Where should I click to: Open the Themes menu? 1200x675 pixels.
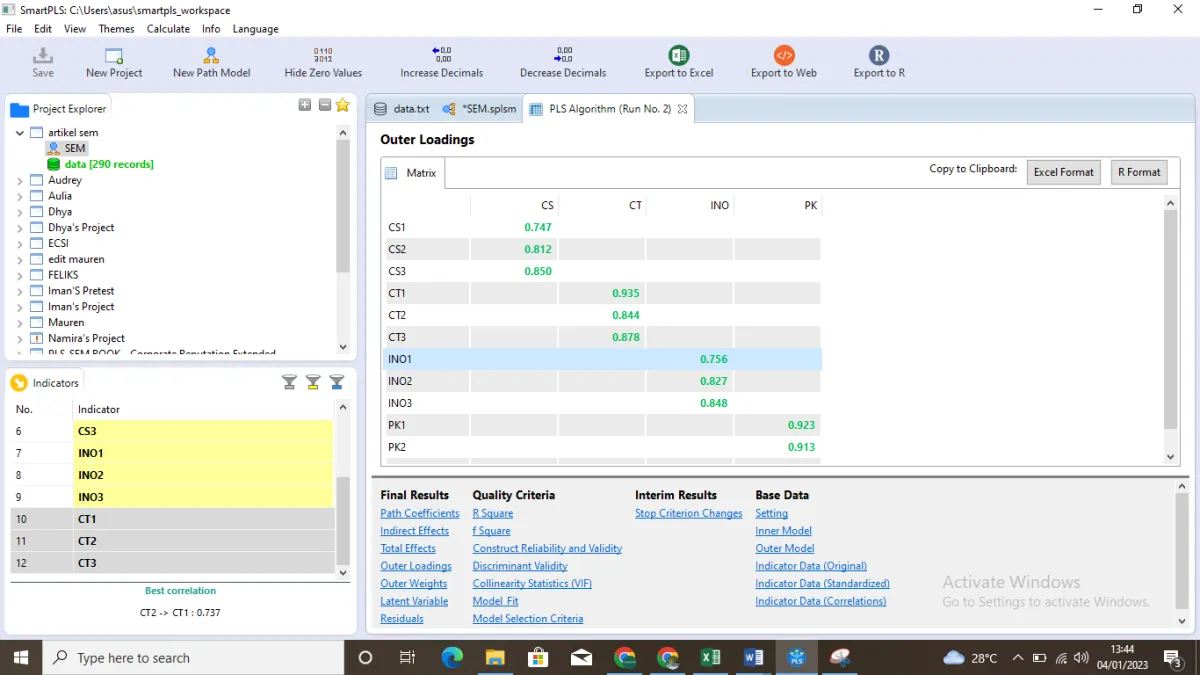(x=117, y=29)
